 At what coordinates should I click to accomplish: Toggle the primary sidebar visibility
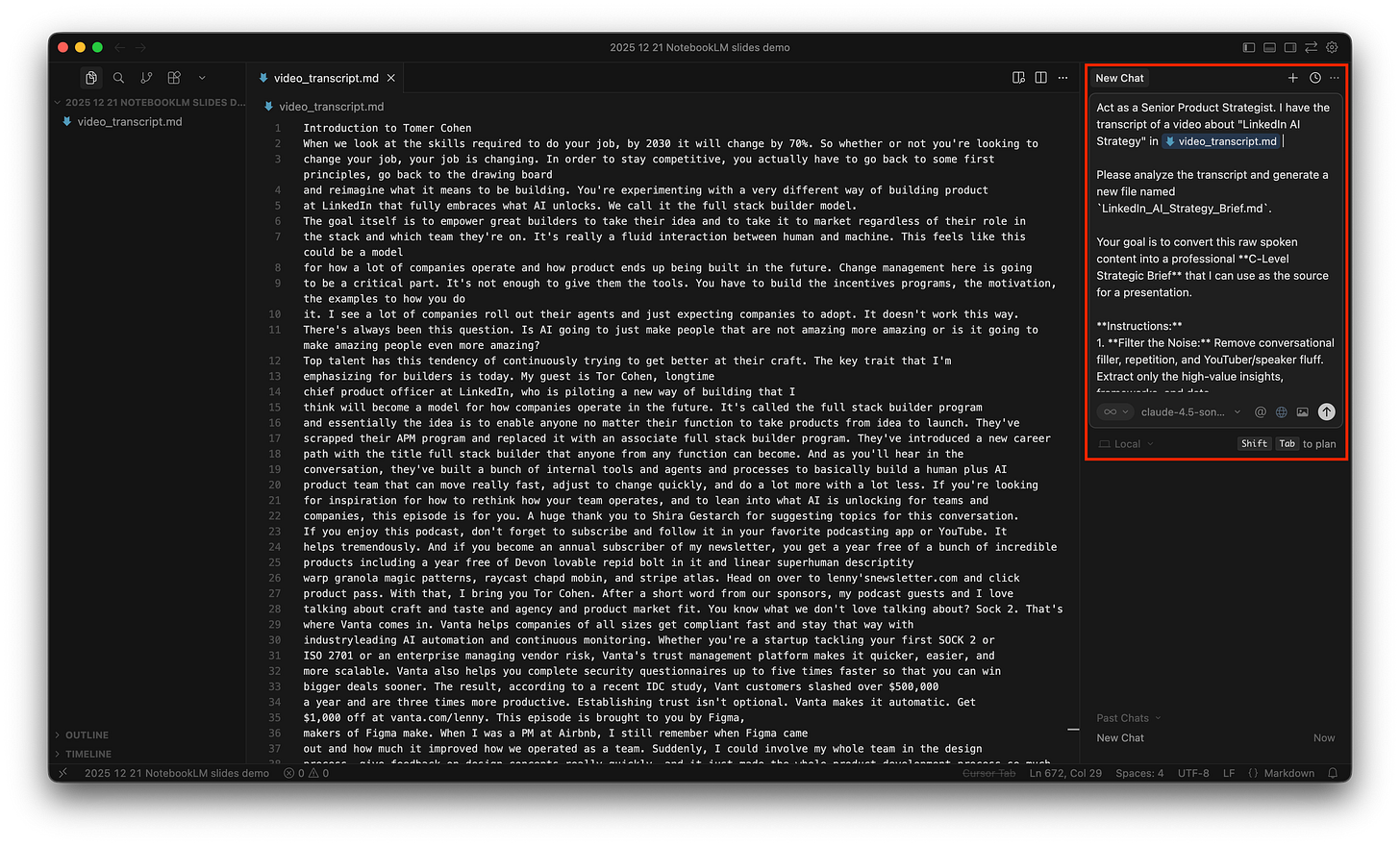point(1248,46)
